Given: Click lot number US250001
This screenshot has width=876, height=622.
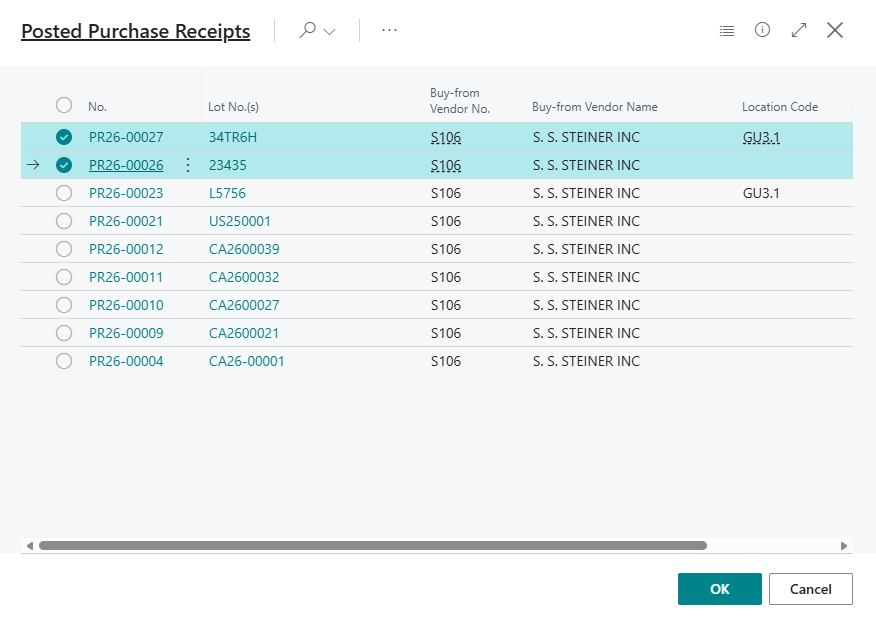Looking at the screenshot, I should coord(240,221).
